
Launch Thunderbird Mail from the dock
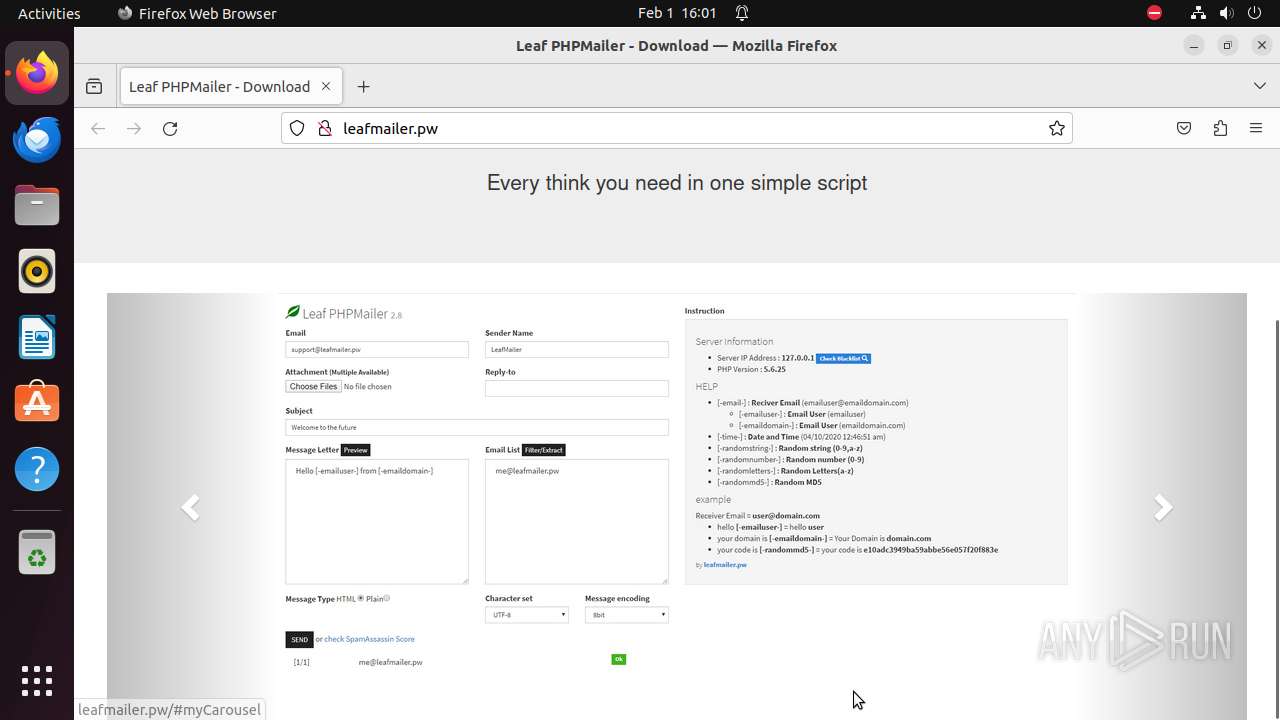pos(37,139)
